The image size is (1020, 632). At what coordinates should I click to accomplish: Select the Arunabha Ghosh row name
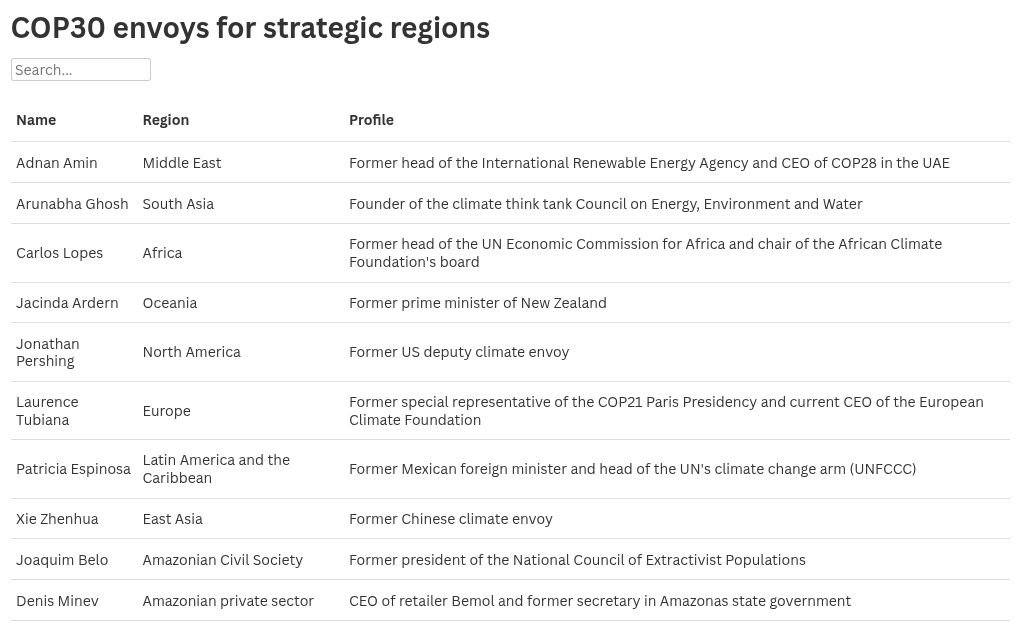pos(72,204)
